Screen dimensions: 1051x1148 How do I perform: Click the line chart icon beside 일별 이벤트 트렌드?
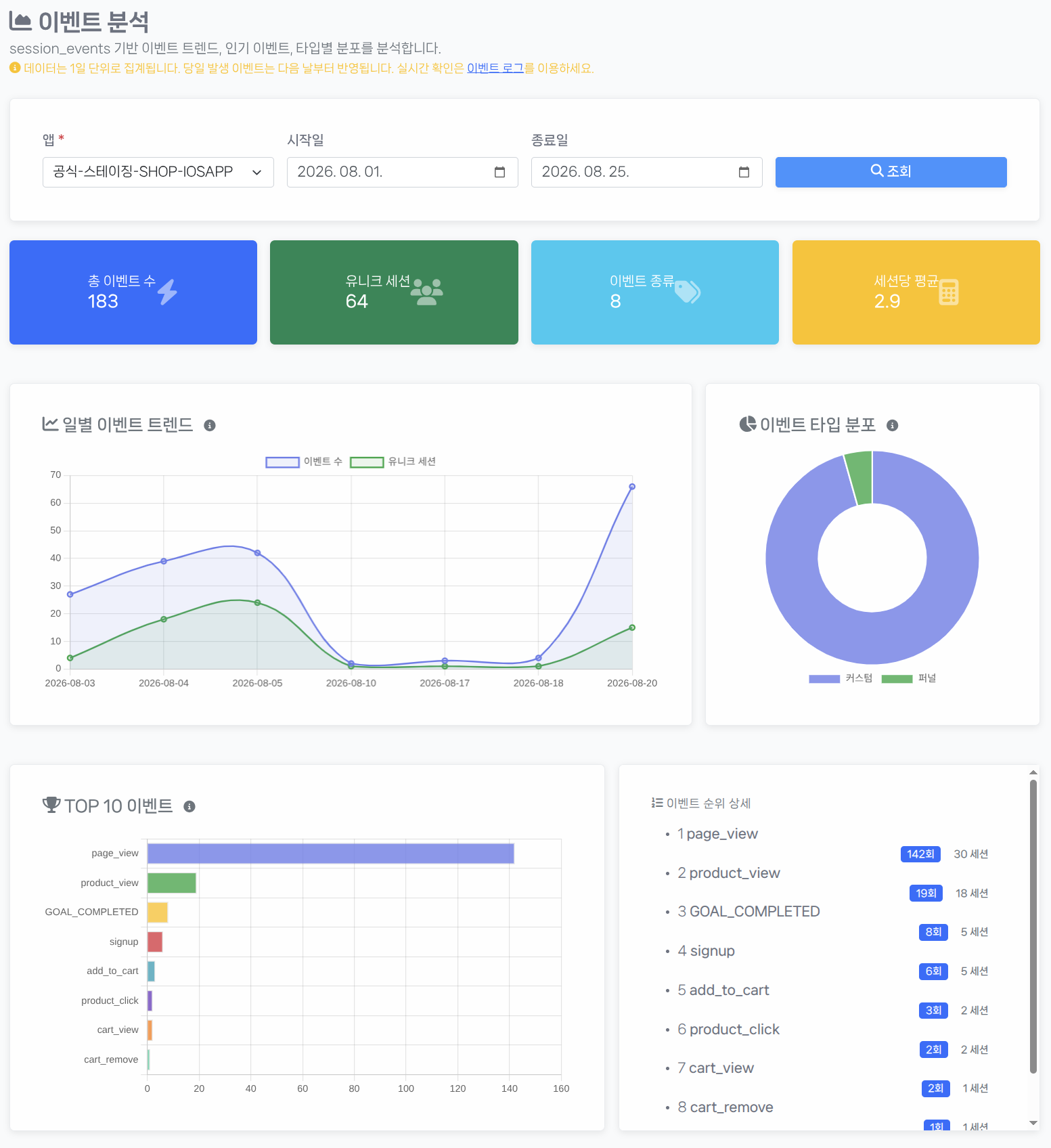[x=50, y=424]
